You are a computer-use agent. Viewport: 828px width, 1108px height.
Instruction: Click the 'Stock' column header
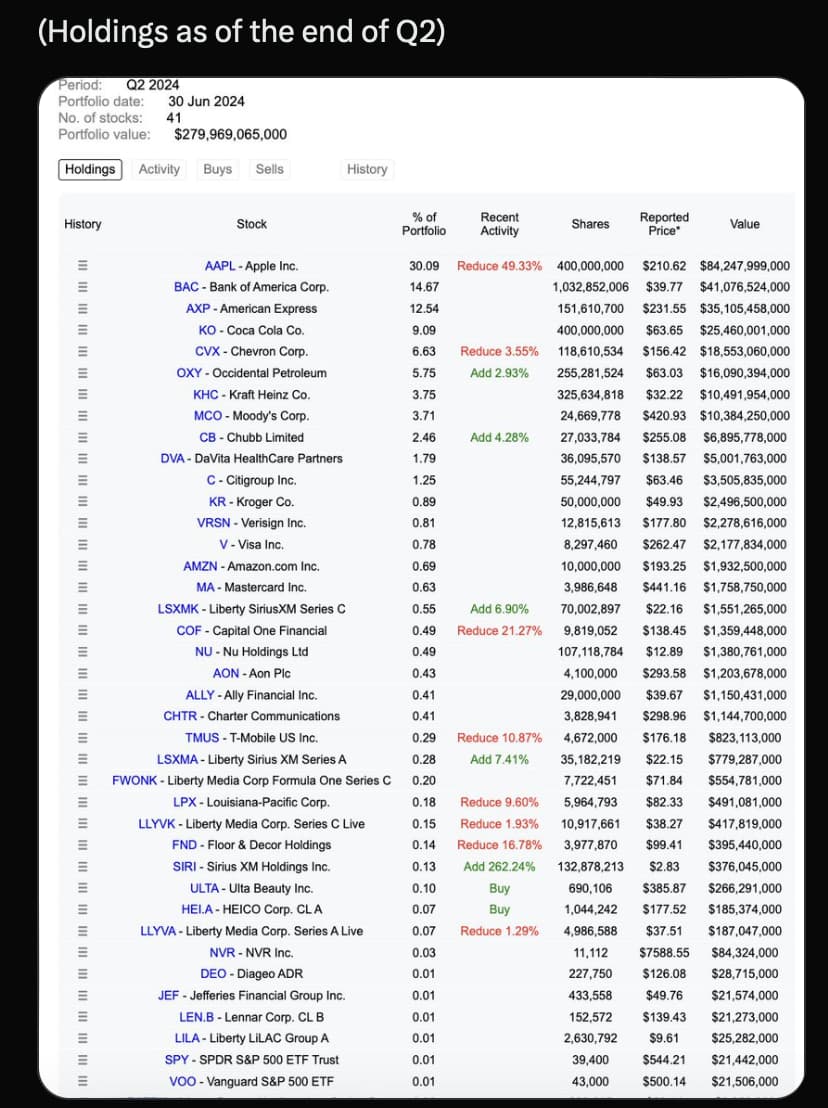pyautogui.click(x=252, y=224)
